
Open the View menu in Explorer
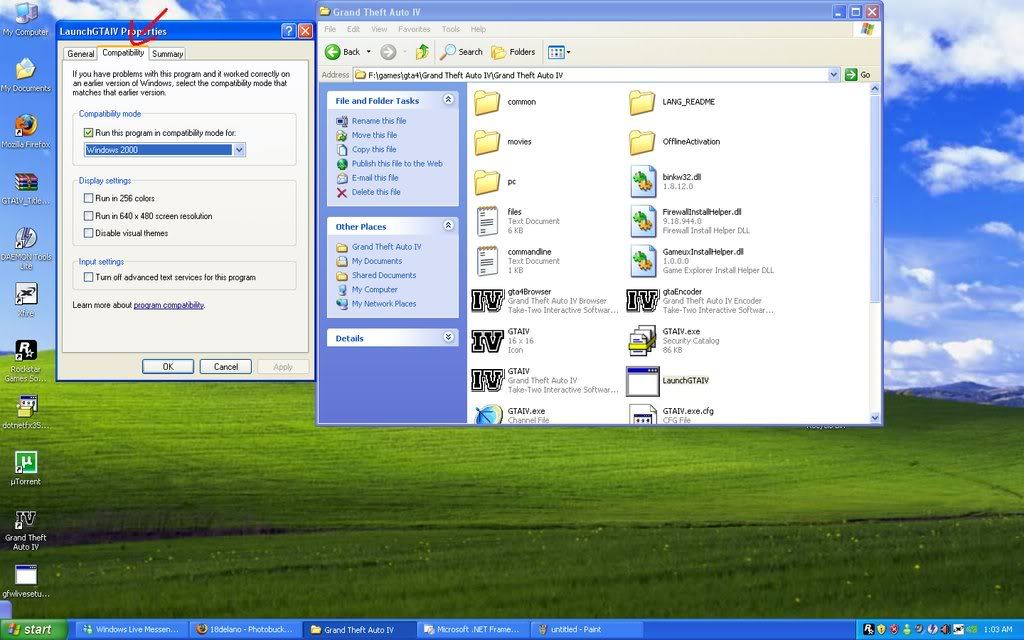pos(379,29)
